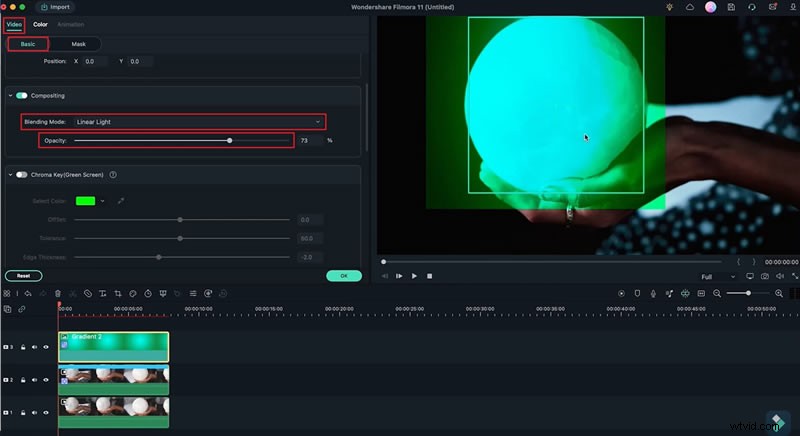Click the Opacity value field showing 73
Screen dimensions: 800x436
click(x=310, y=141)
